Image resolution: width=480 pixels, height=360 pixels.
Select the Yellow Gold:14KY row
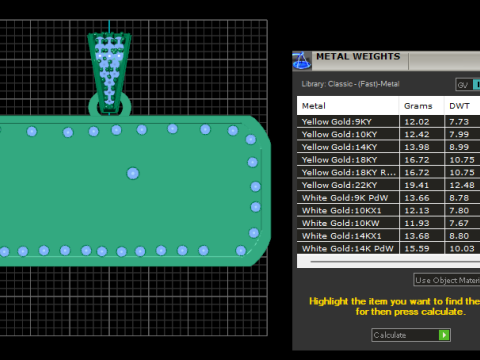[x=388, y=147]
